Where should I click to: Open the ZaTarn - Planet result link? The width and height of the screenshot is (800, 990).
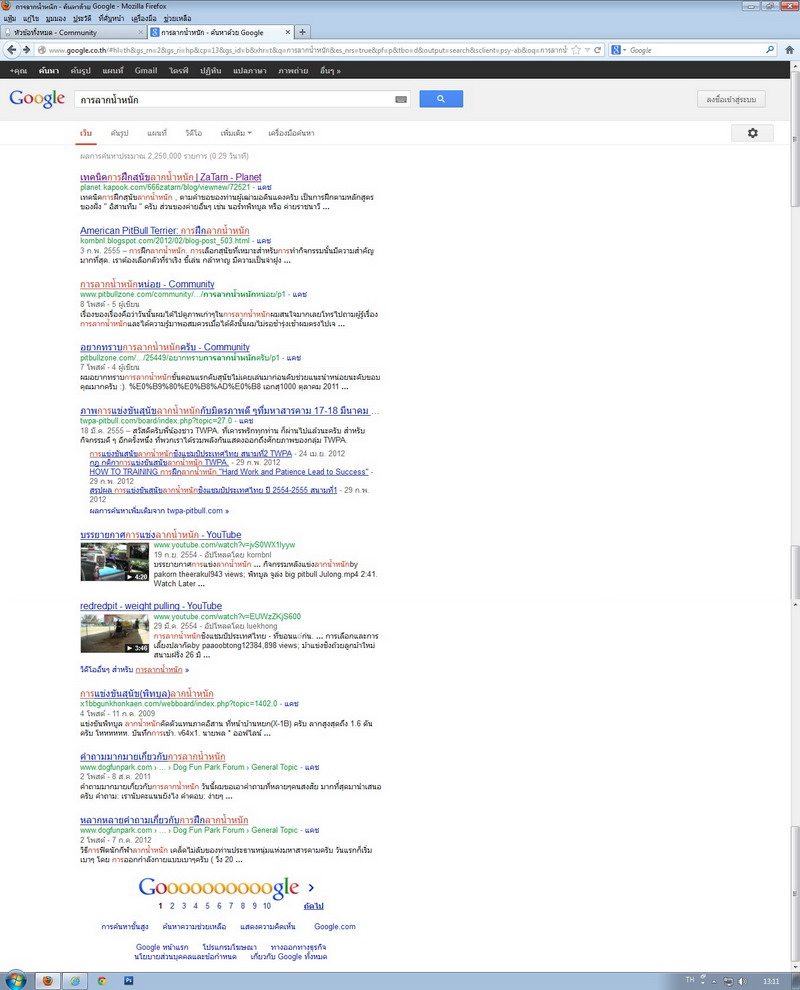(x=170, y=177)
